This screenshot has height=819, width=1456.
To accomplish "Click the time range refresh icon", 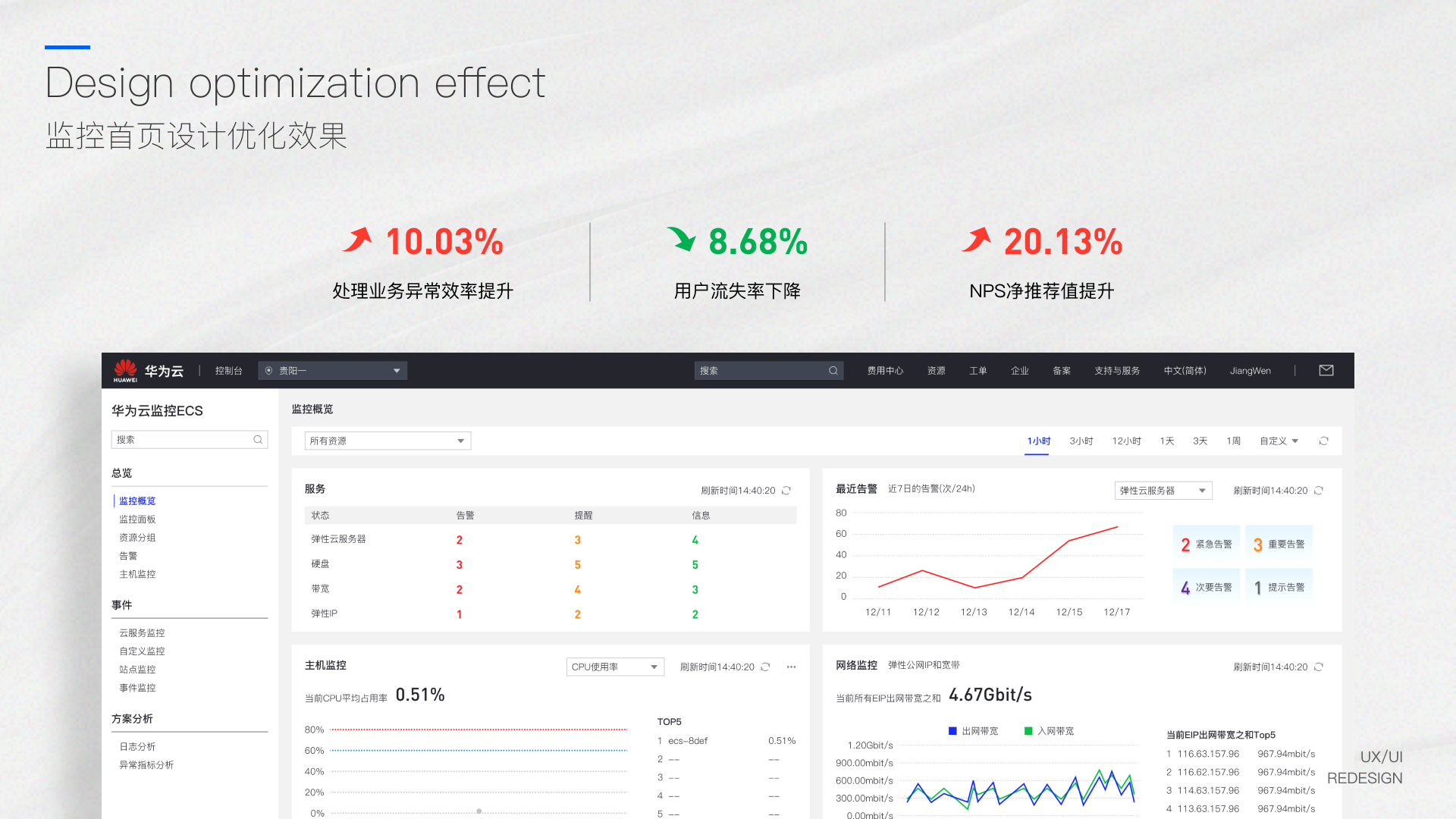I will (x=1324, y=441).
